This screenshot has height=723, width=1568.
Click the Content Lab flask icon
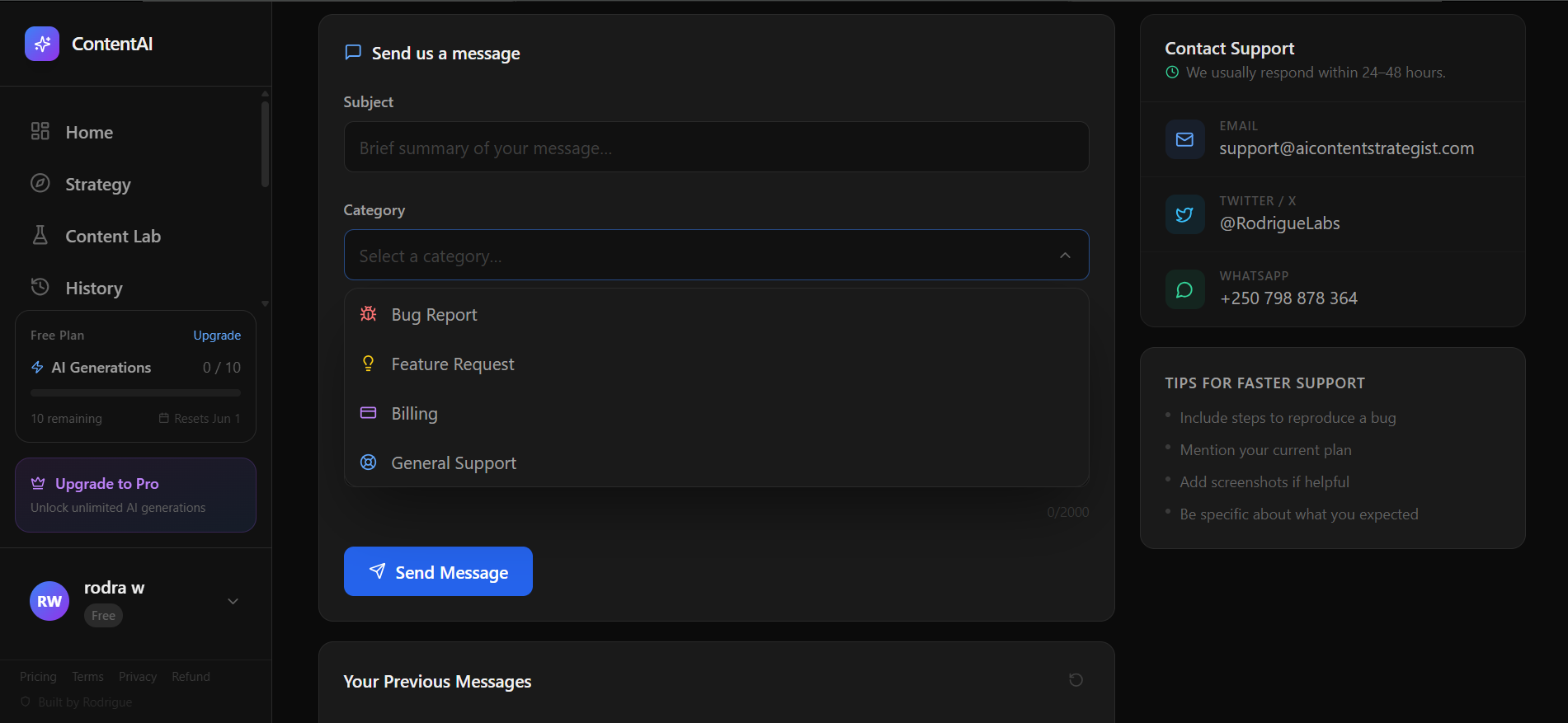coord(40,235)
